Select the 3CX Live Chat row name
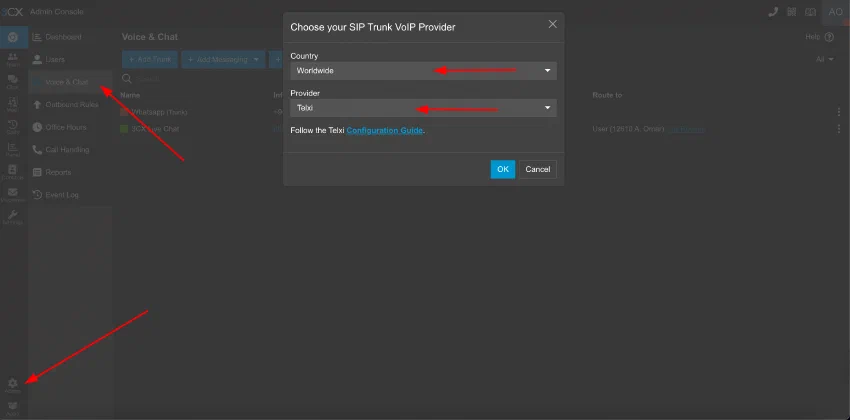 (155, 129)
